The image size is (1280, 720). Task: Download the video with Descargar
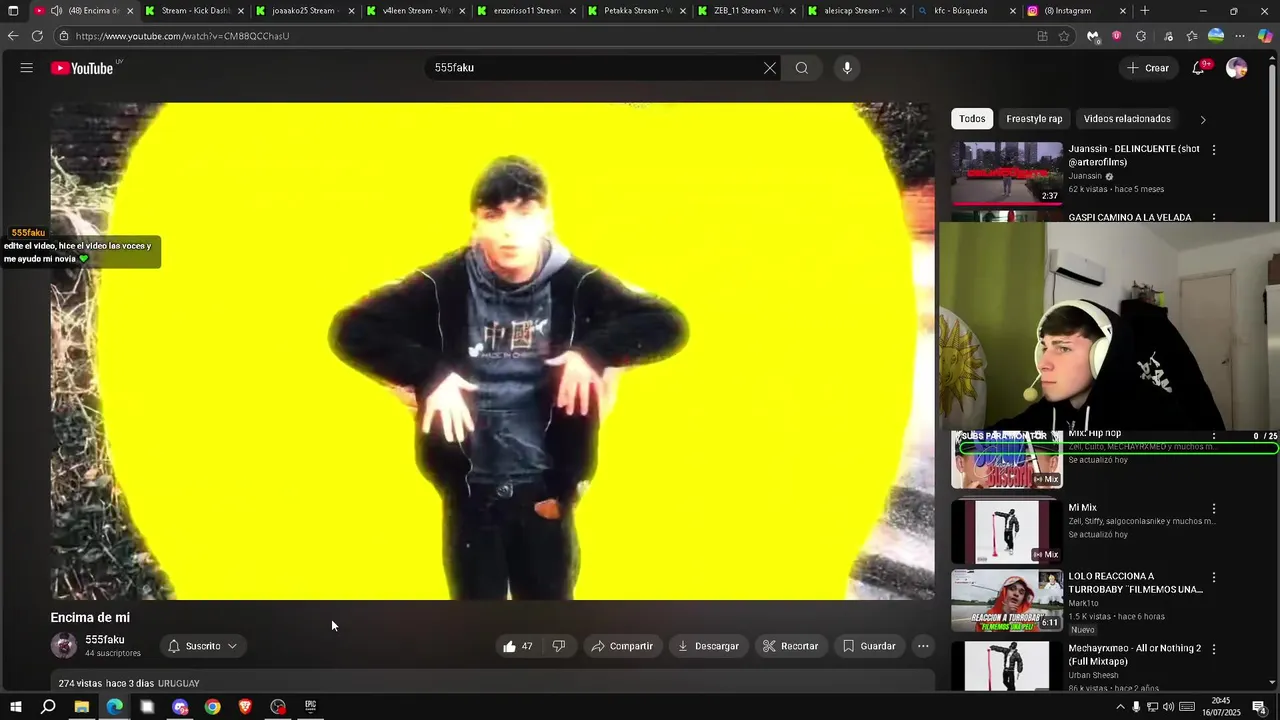tap(708, 646)
